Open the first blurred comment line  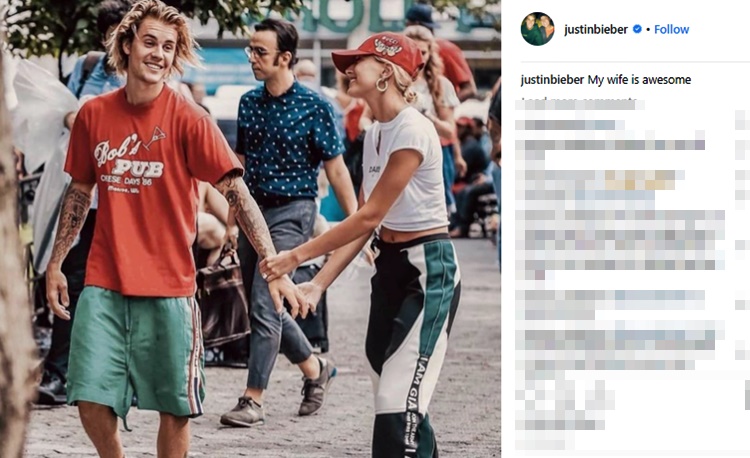569,125
